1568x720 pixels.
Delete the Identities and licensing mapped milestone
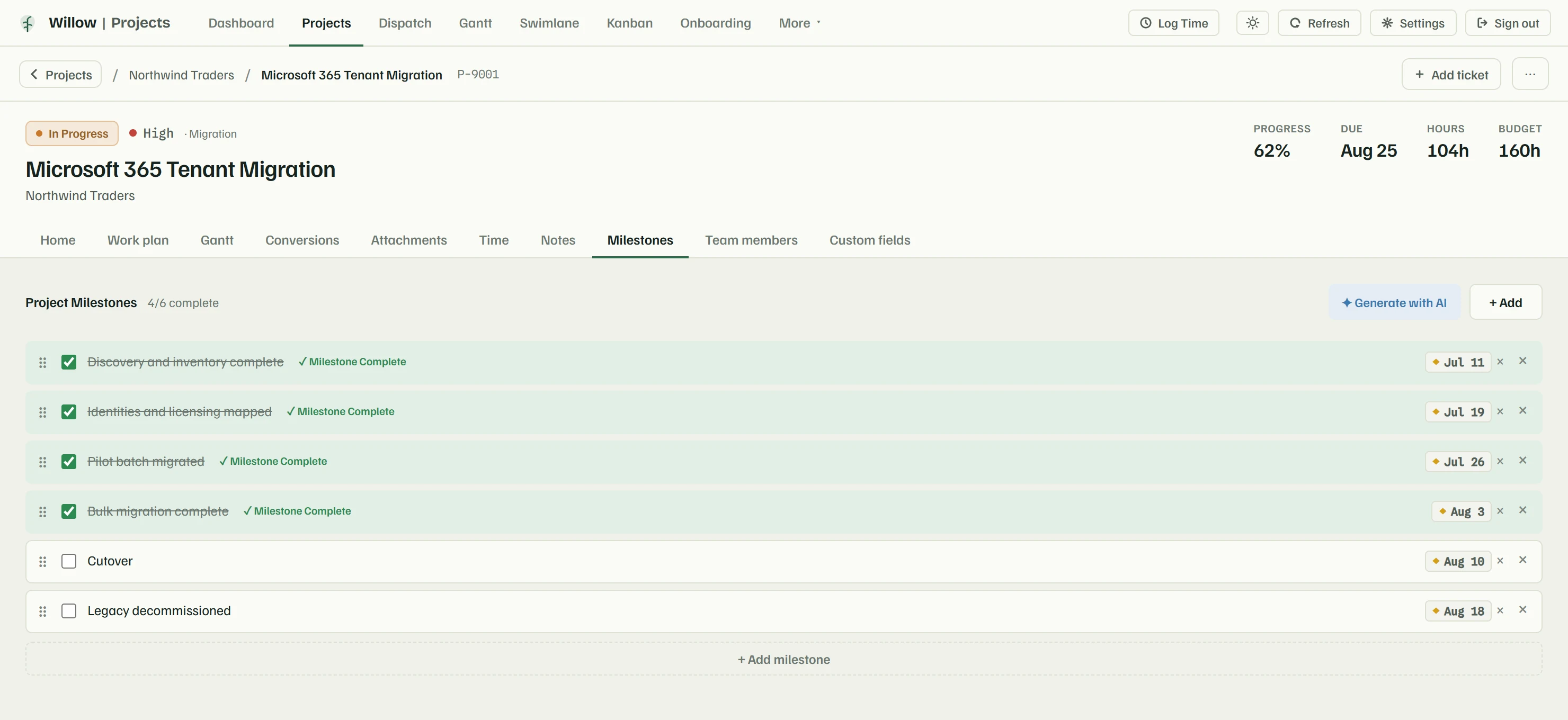pos(1522,410)
